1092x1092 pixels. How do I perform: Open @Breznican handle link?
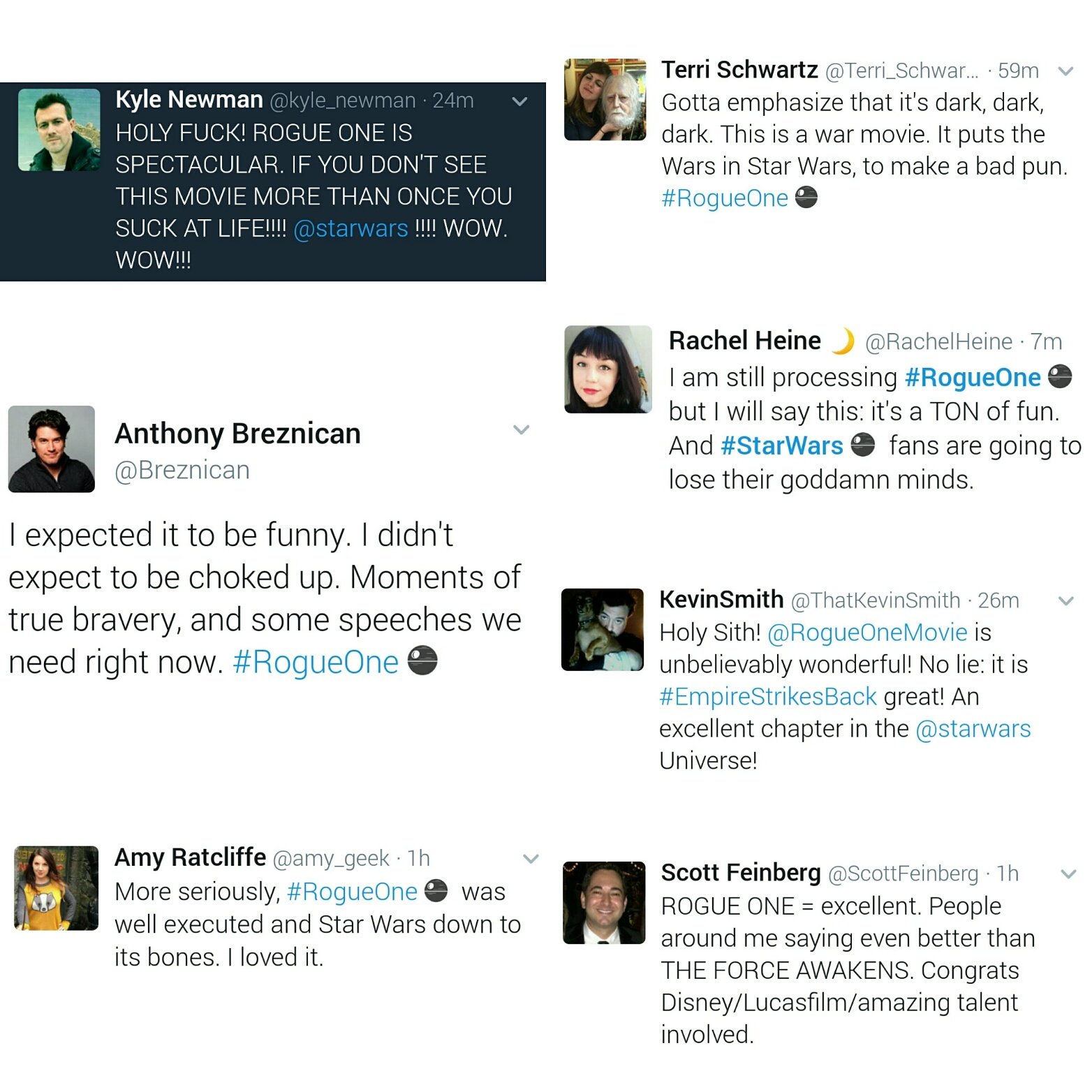pos(182,471)
